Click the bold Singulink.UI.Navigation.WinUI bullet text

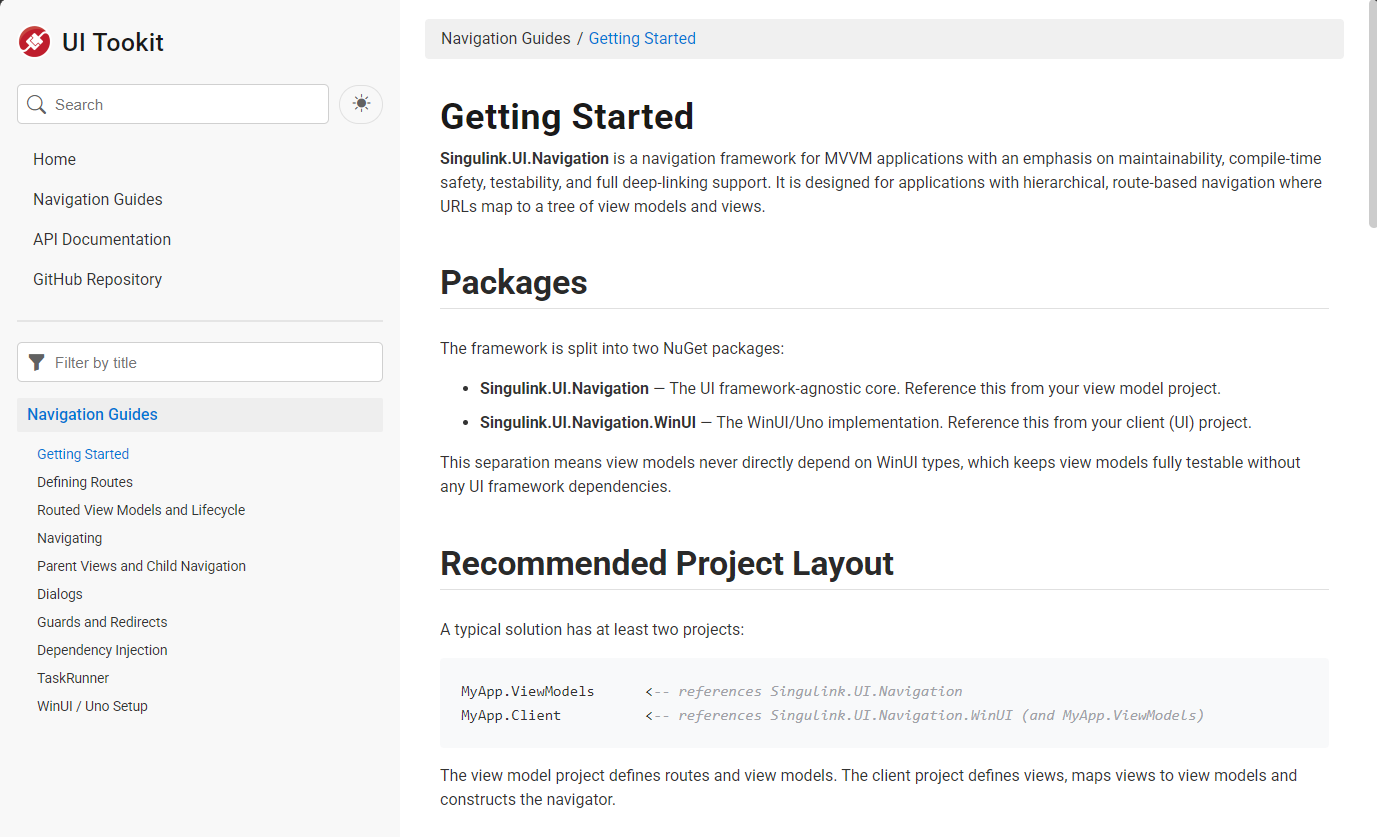[588, 423]
